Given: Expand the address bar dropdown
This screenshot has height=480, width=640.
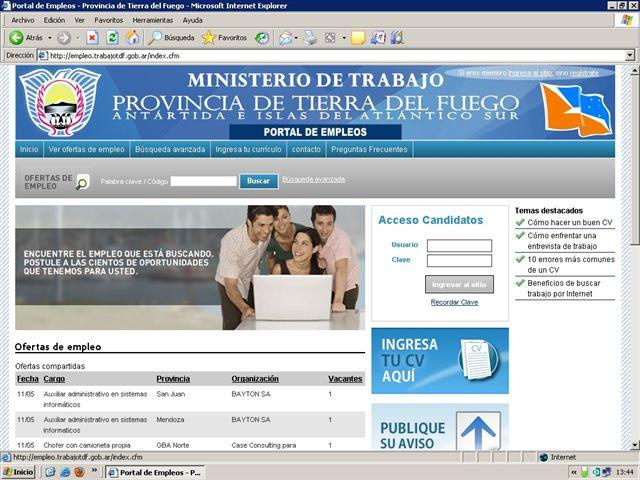Looking at the screenshot, I should (630, 56).
